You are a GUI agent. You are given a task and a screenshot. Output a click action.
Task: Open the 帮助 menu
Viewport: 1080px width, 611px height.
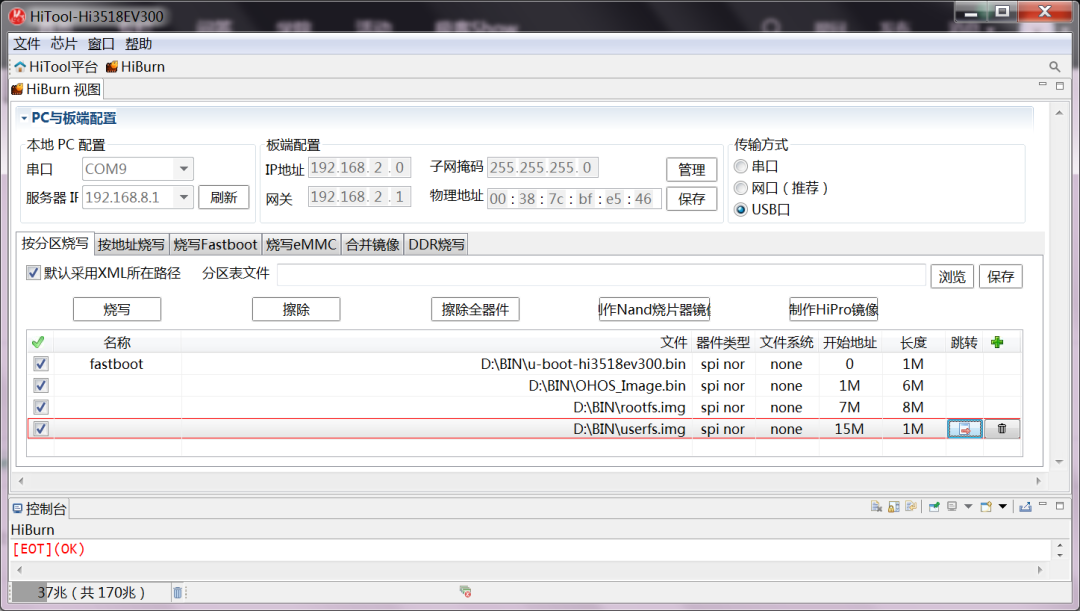point(138,43)
